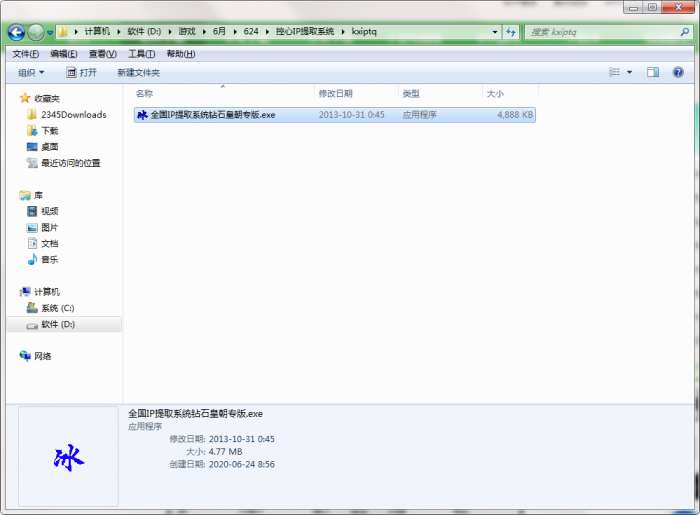The width and height of the screenshot is (700, 515).
Task: Select 计算机 in the address breadcrumb
Action: click(97, 32)
